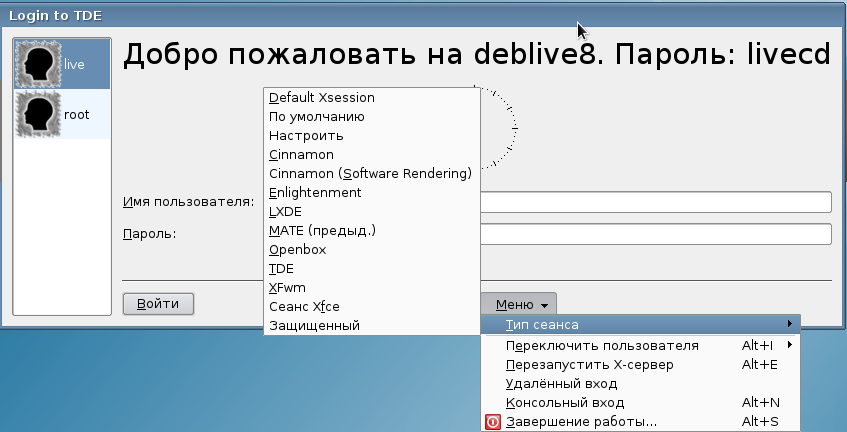Open the Меню dropdown button

click(x=519, y=305)
